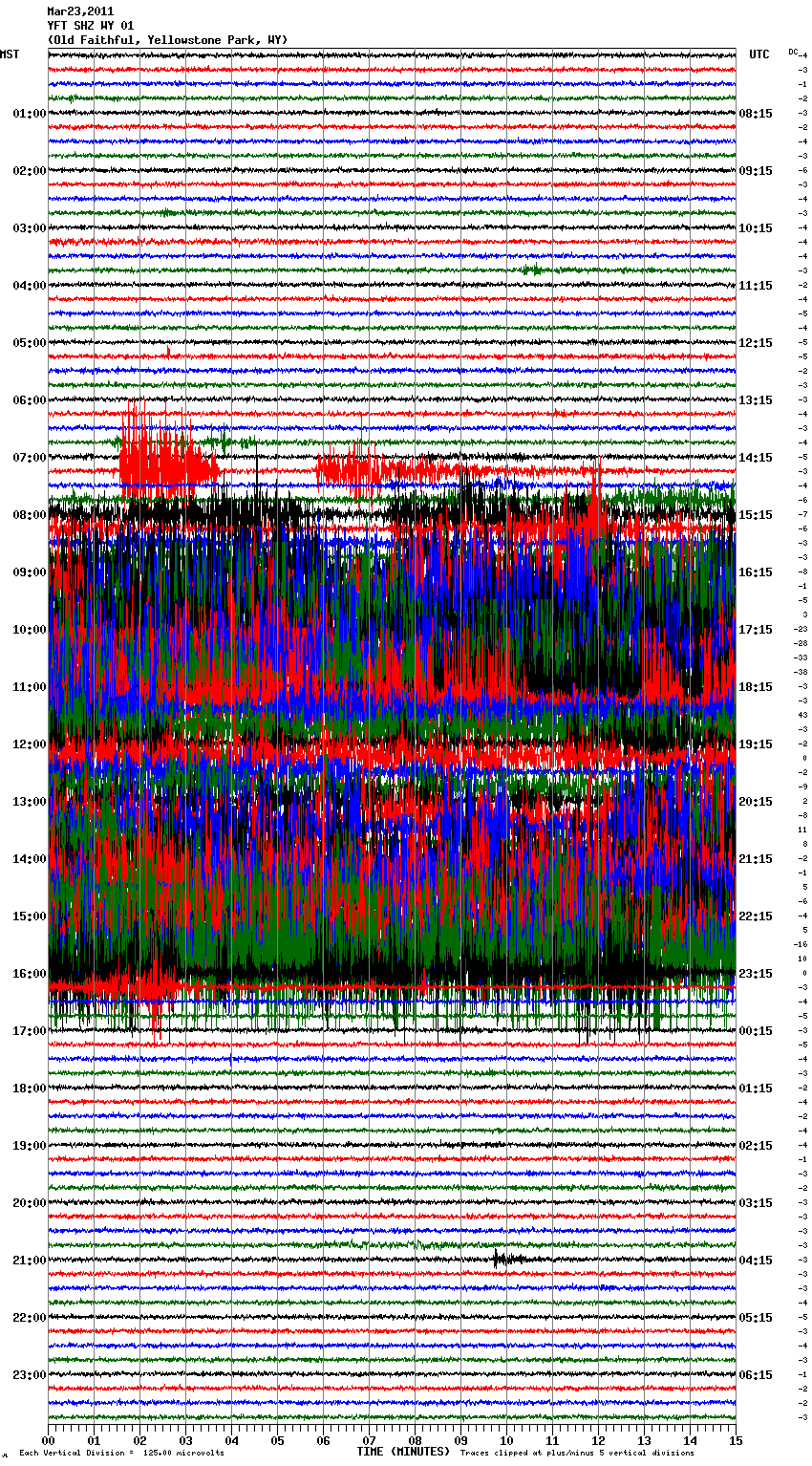Screen dimensions: 812x1466
Task: Click the 15 minute axis tick label
Action: [736, 1440]
